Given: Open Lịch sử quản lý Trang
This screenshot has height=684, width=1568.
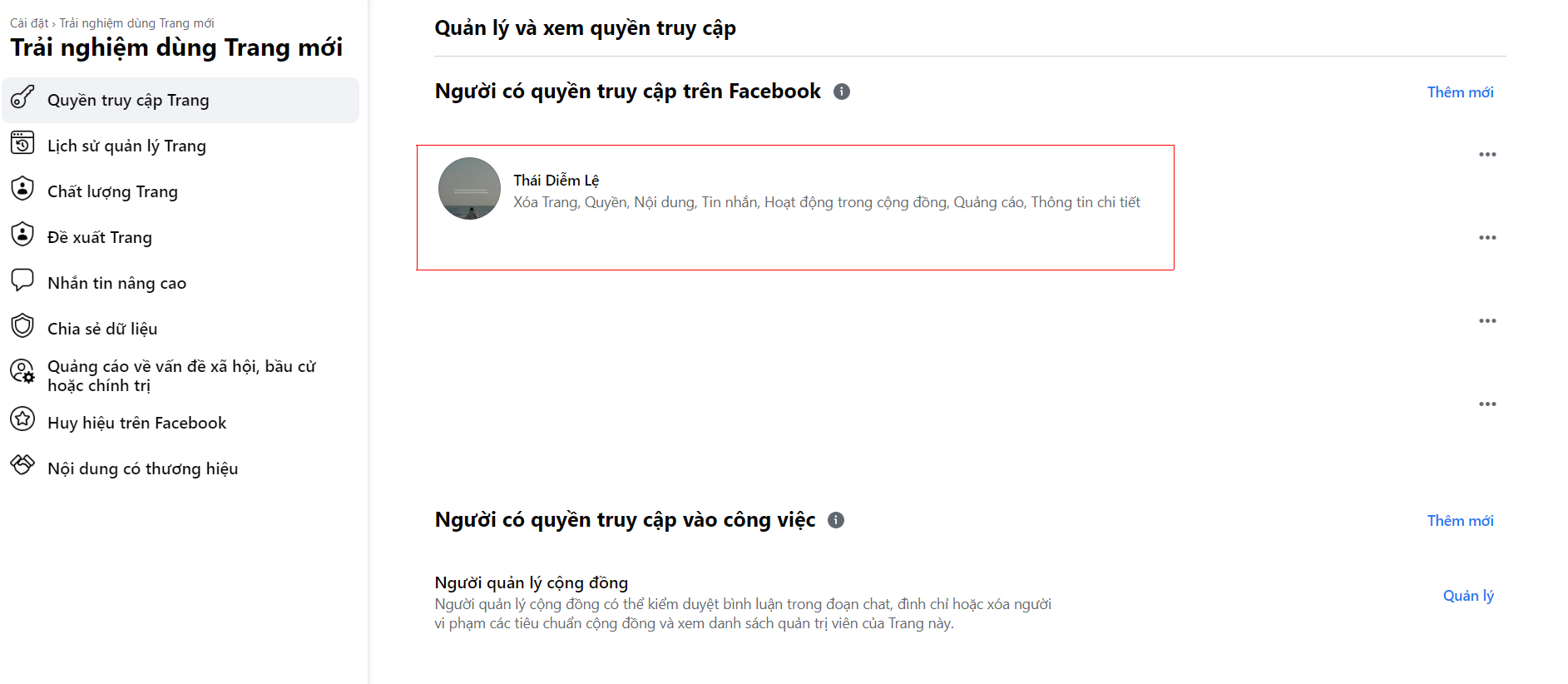Looking at the screenshot, I should (x=181, y=146).
